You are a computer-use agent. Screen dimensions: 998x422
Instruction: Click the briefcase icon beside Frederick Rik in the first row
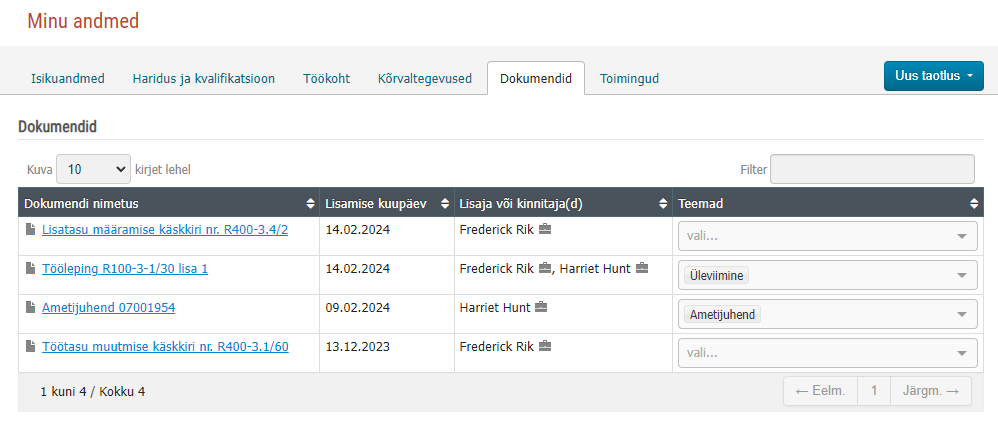click(x=545, y=230)
